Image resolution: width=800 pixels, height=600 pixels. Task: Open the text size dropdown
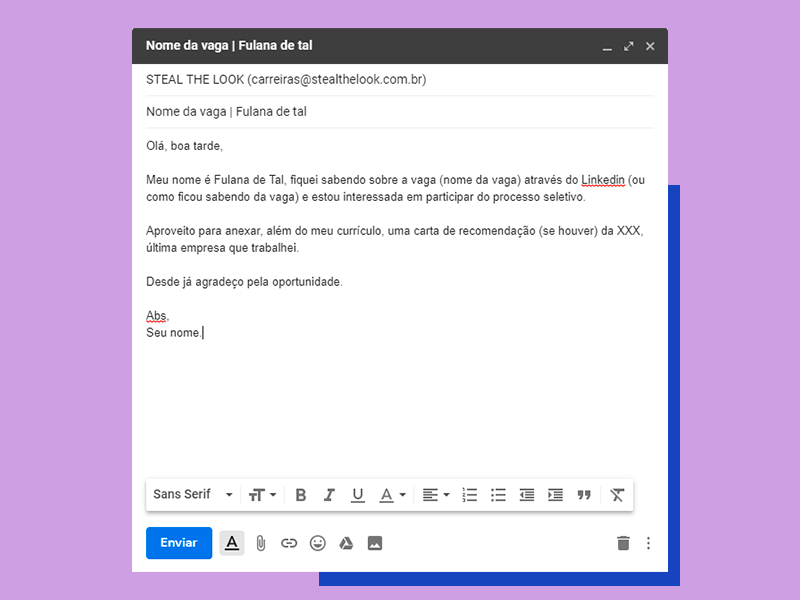tap(262, 494)
